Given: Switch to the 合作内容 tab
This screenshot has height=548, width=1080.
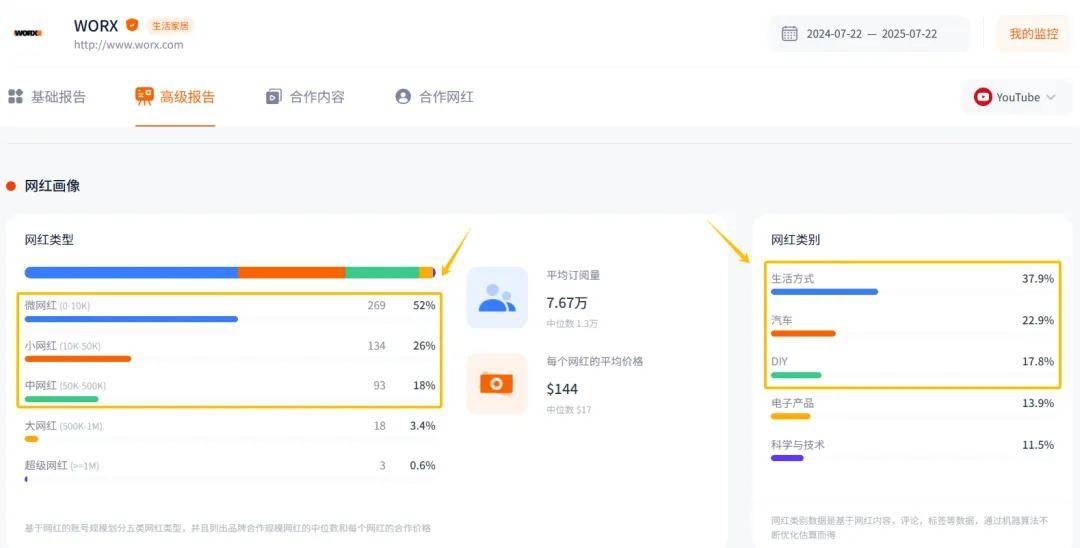Looking at the screenshot, I should click(x=305, y=97).
